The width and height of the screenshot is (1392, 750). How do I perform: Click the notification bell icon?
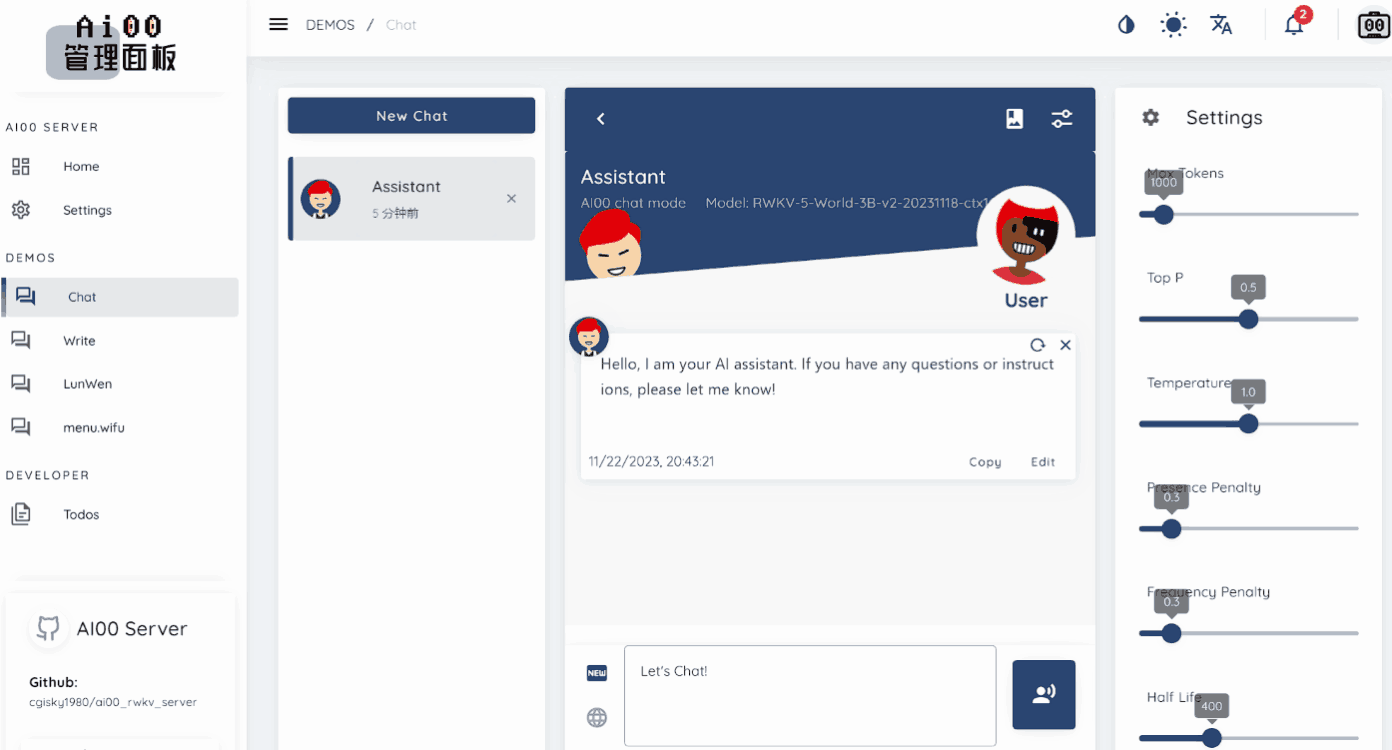click(1293, 24)
